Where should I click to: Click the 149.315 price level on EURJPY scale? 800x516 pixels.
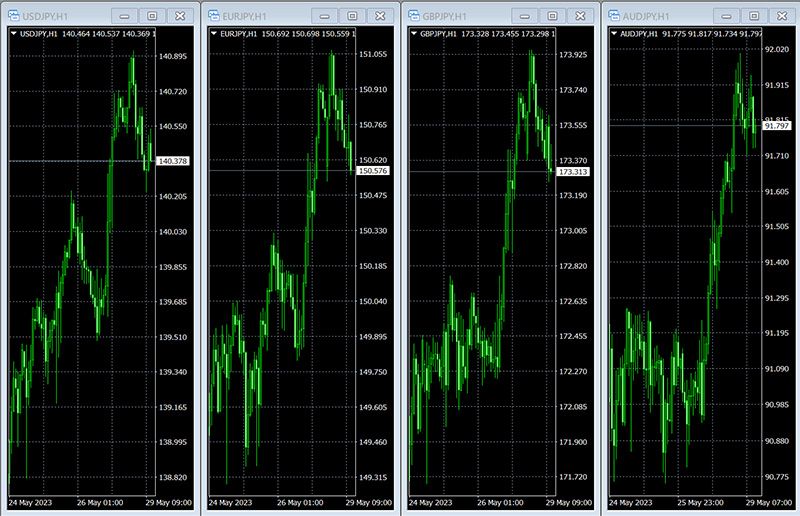[x=372, y=477]
